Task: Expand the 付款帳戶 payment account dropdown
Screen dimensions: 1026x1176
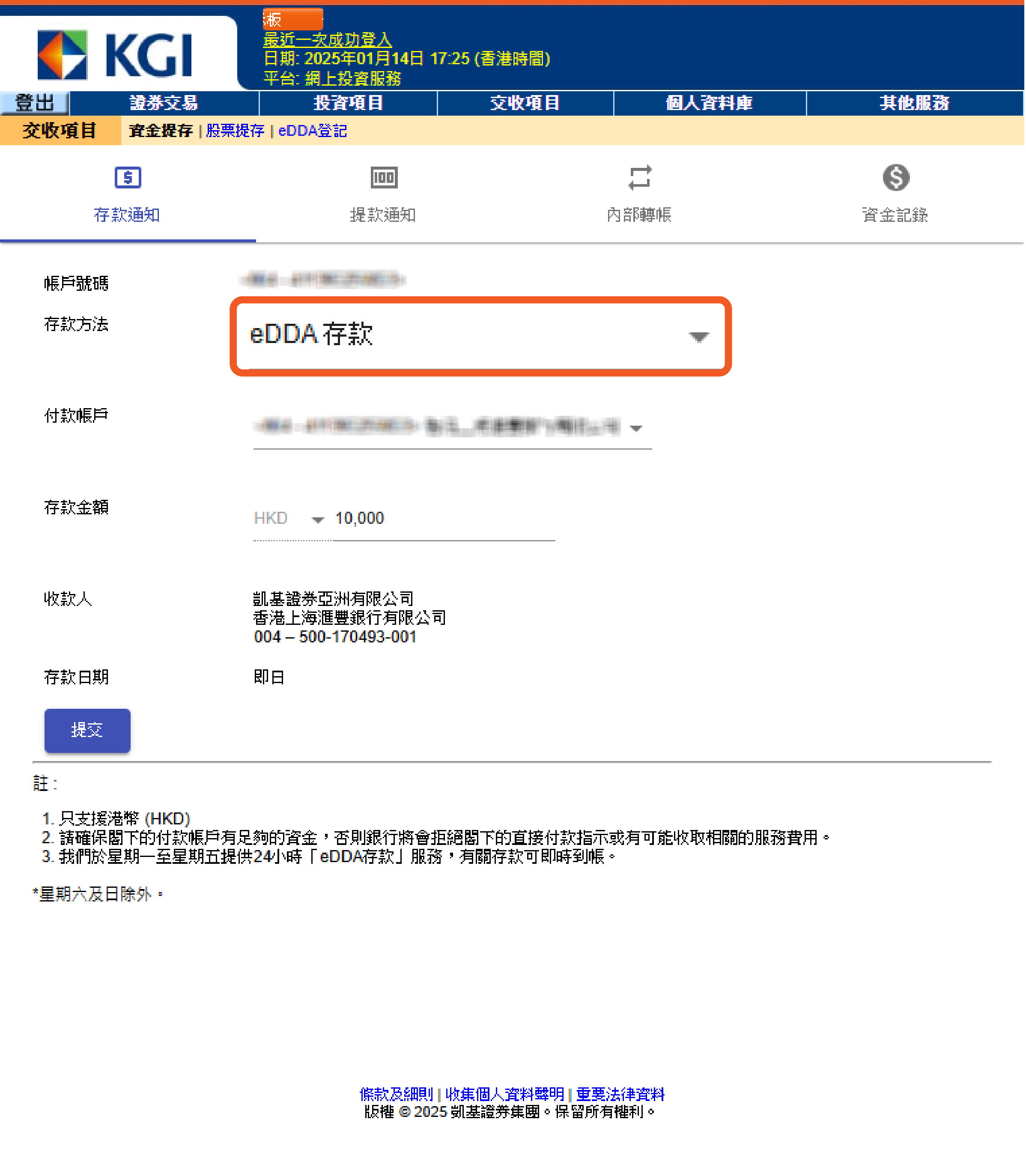Action: pos(453,428)
